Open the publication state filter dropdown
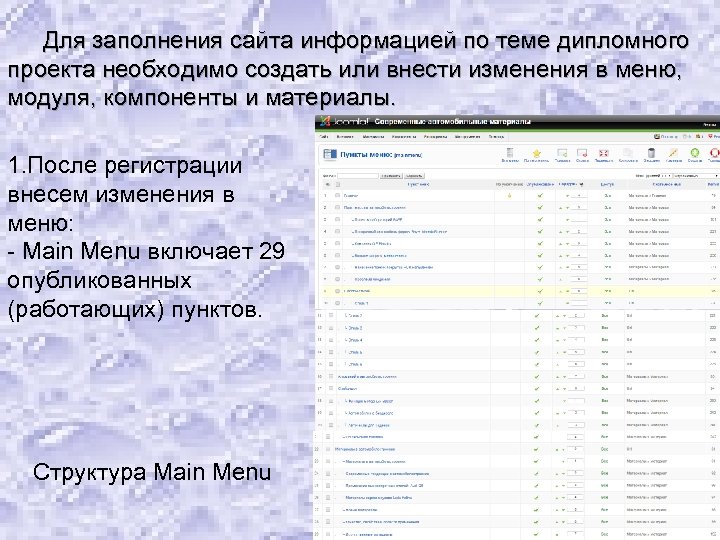This screenshot has width=720, height=540. [696, 176]
